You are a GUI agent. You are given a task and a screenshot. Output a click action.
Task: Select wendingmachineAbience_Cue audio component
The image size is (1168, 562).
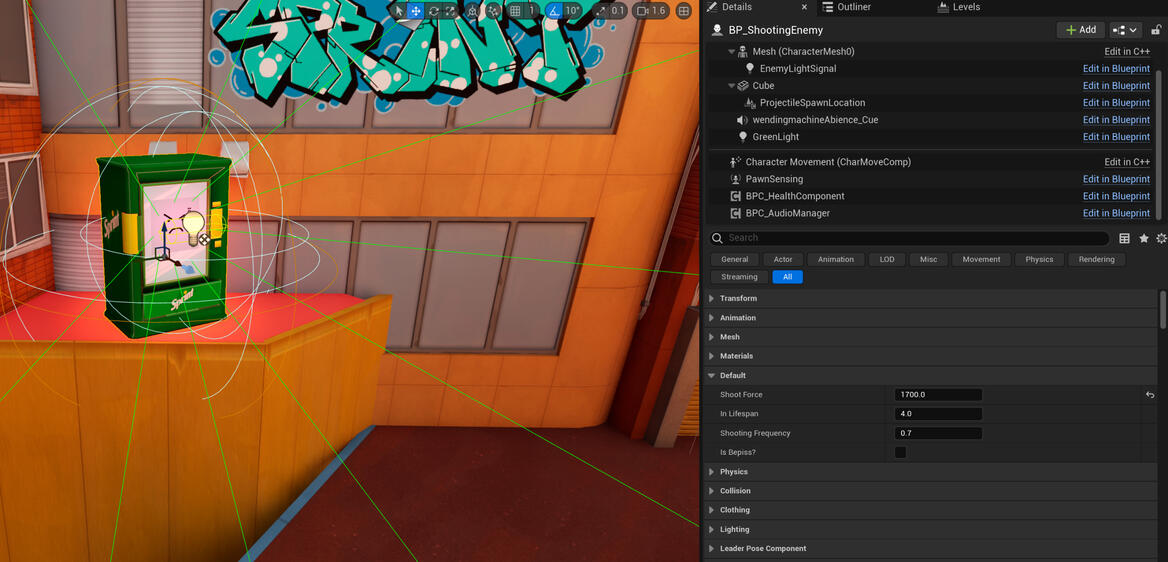[815, 120]
